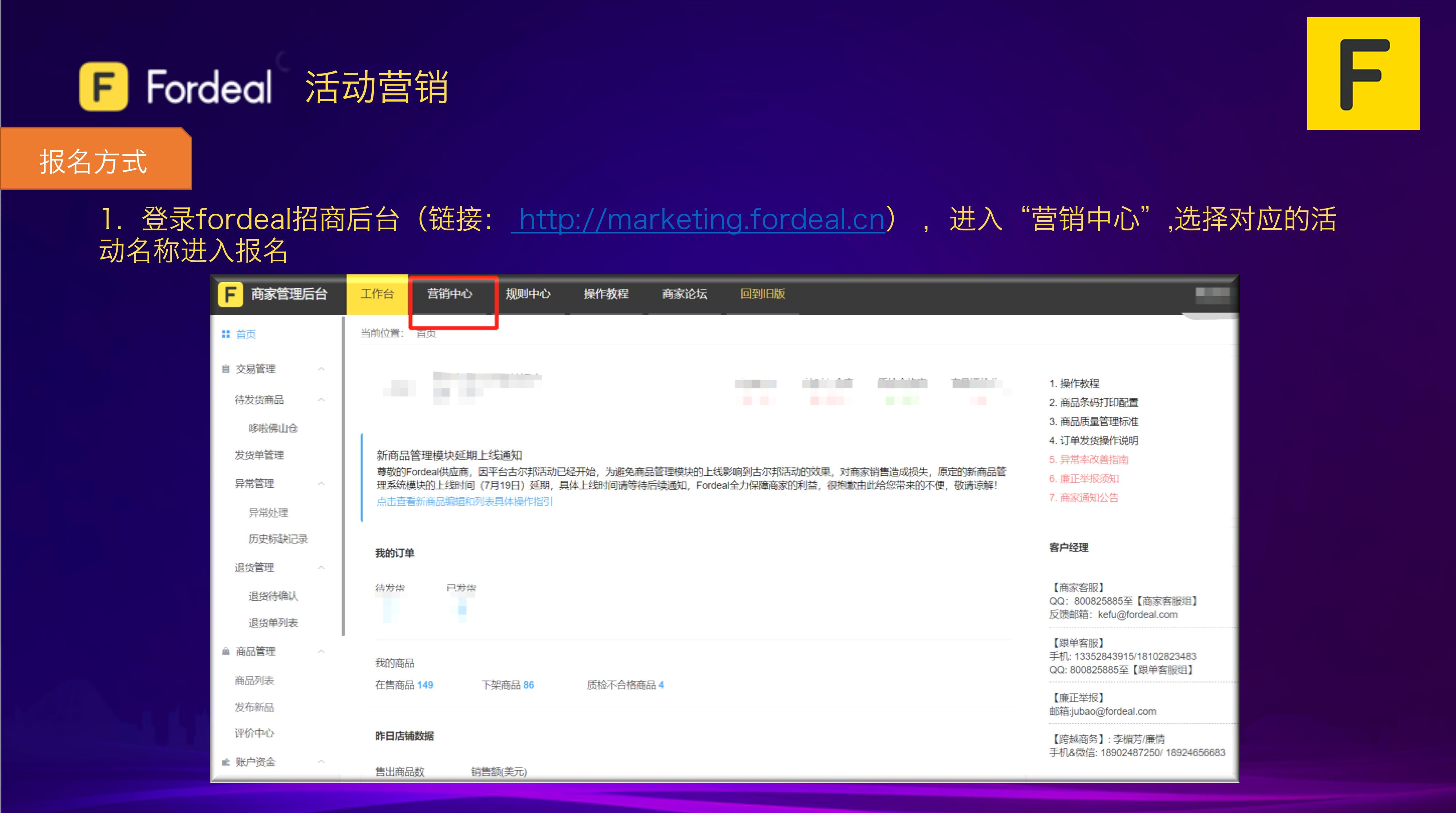Viewport: 1456px width, 819px height.
Task: Click 回到旧版 in the top navigation
Action: (x=763, y=294)
